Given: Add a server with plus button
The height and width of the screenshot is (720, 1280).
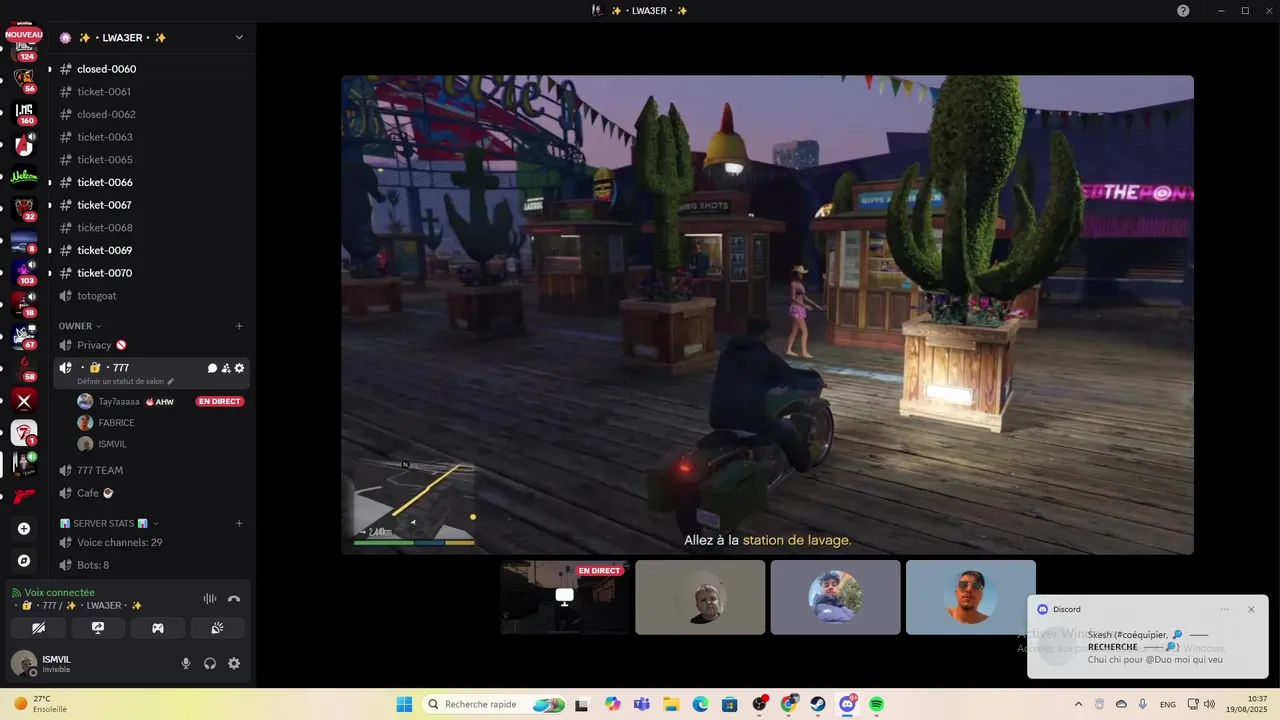Looking at the screenshot, I should (x=24, y=529).
